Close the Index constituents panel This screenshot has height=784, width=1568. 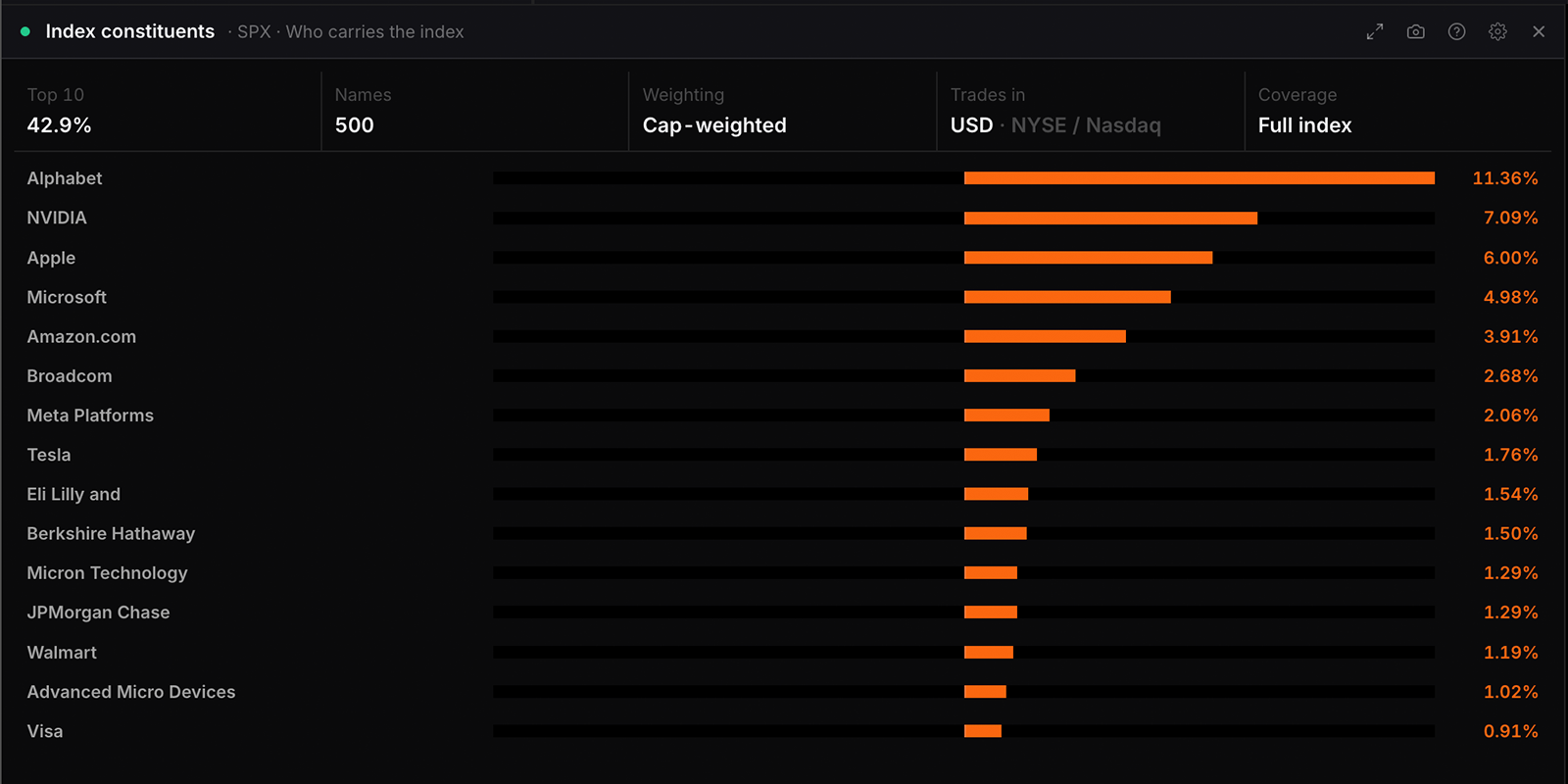click(x=1539, y=31)
